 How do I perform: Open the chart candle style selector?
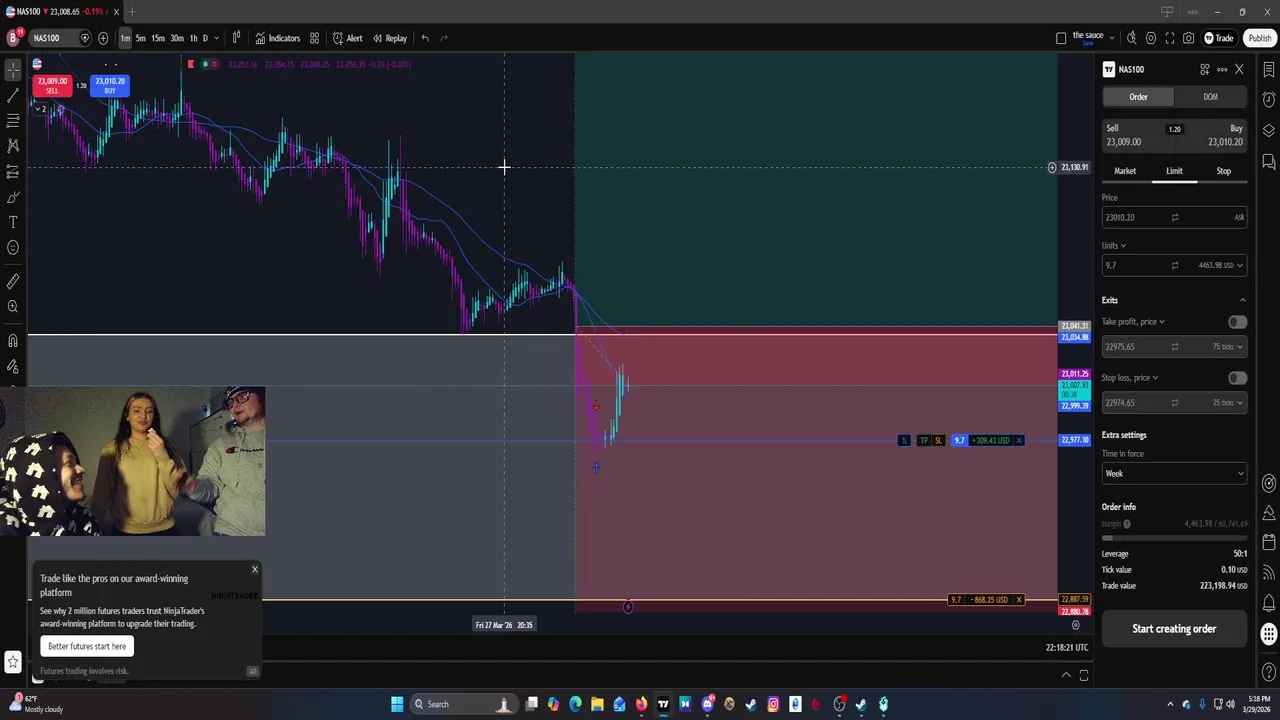click(236, 38)
